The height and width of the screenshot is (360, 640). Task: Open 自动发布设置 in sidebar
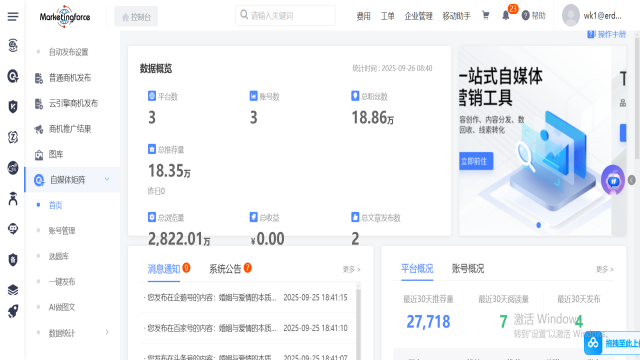[x=69, y=52]
